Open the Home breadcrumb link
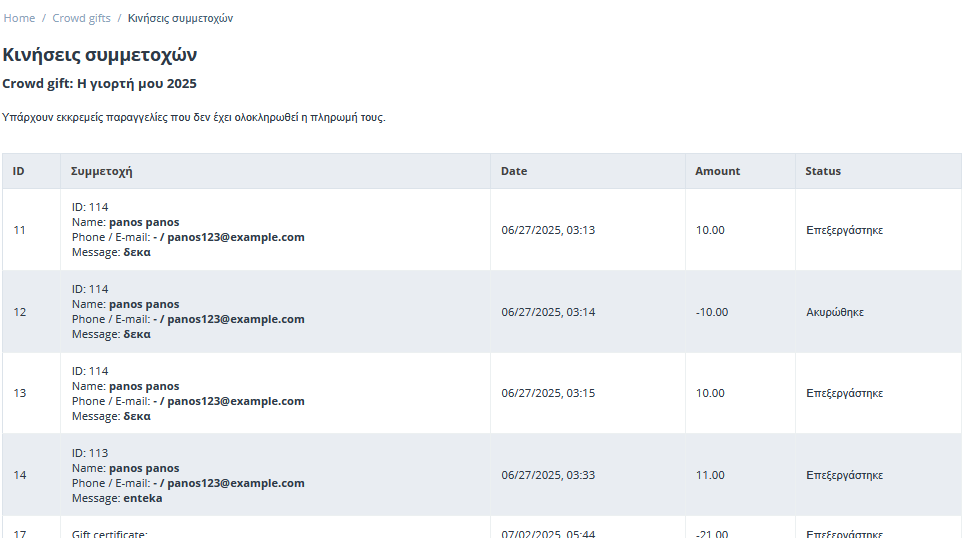 pyautogui.click(x=19, y=19)
